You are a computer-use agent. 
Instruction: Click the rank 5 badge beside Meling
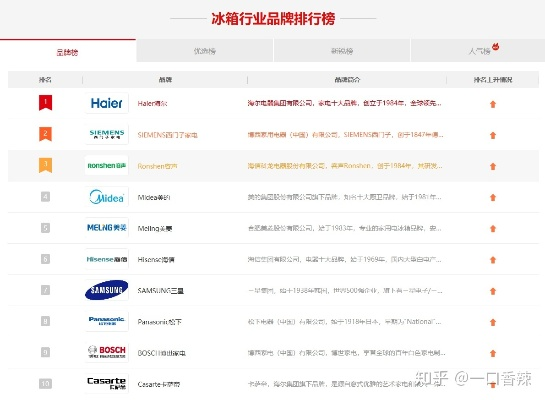coord(45,228)
